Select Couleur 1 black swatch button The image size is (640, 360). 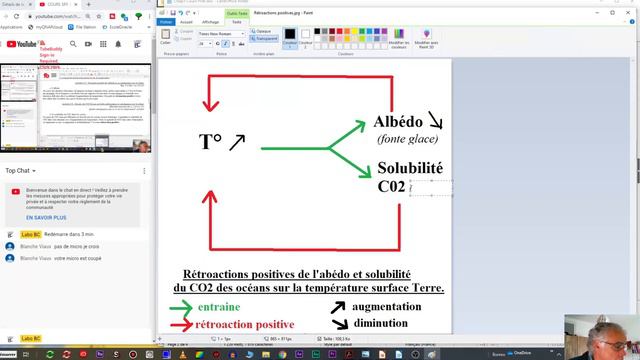point(290,38)
